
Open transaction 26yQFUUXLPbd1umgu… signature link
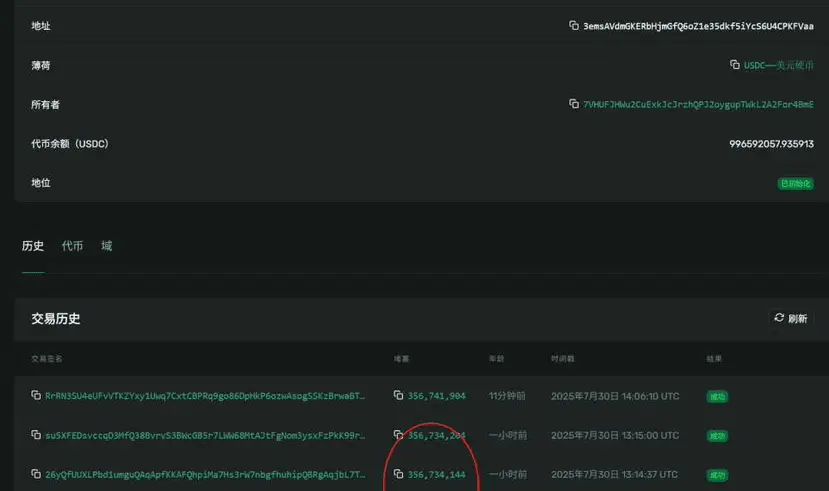[x=205, y=475]
